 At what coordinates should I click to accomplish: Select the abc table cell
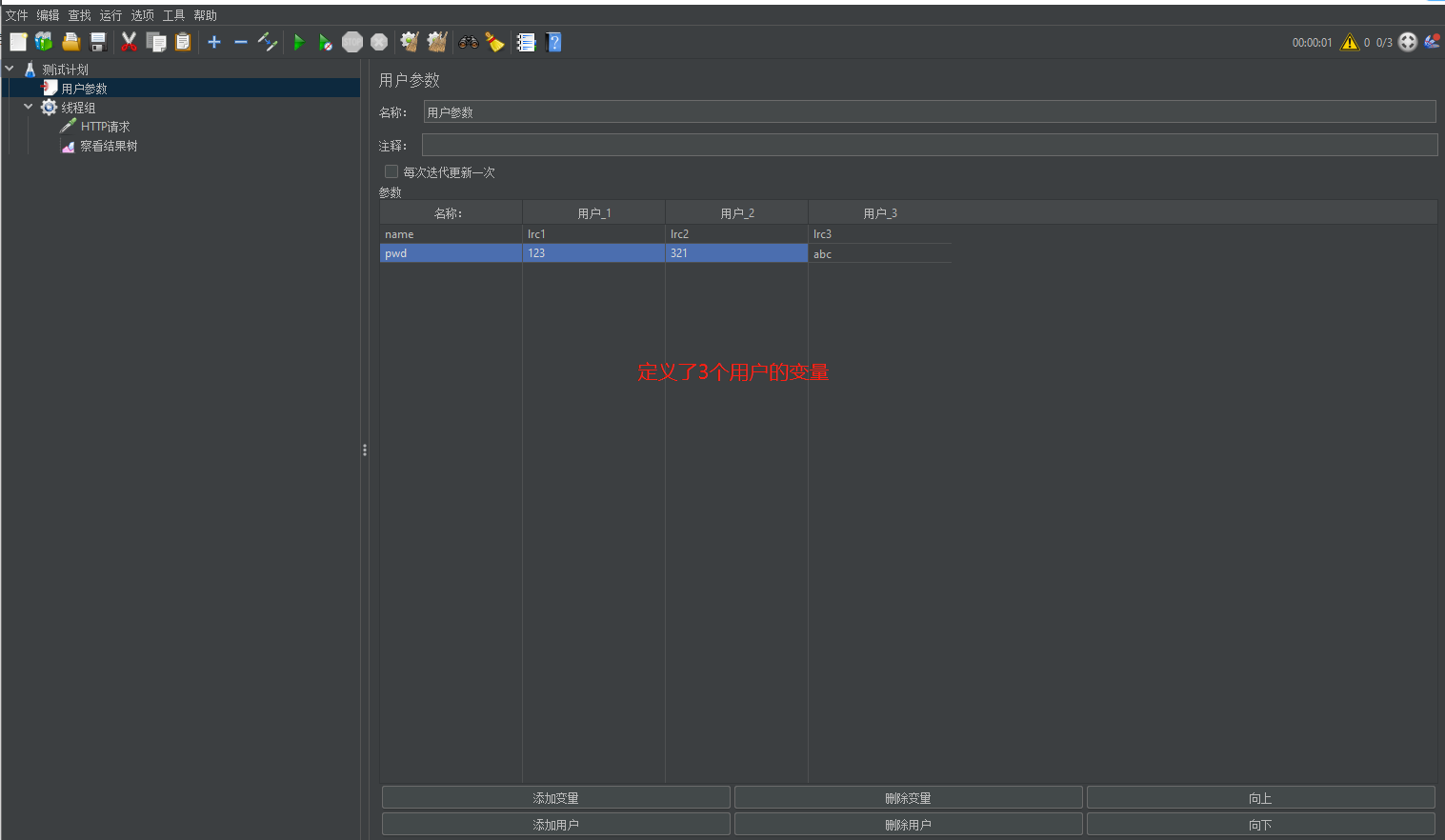880,254
